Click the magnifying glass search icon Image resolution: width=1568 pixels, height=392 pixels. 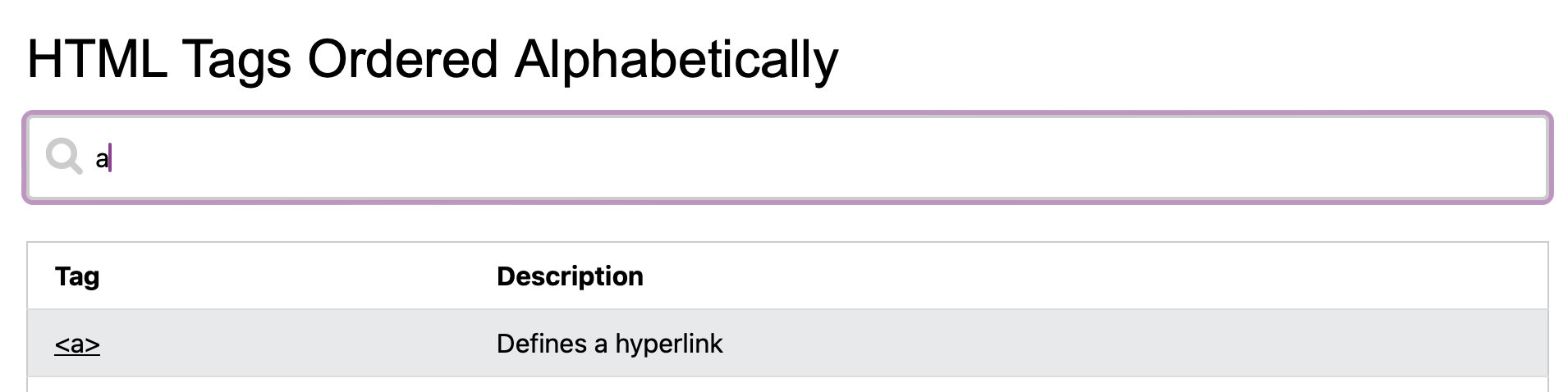[x=63, y=156]
